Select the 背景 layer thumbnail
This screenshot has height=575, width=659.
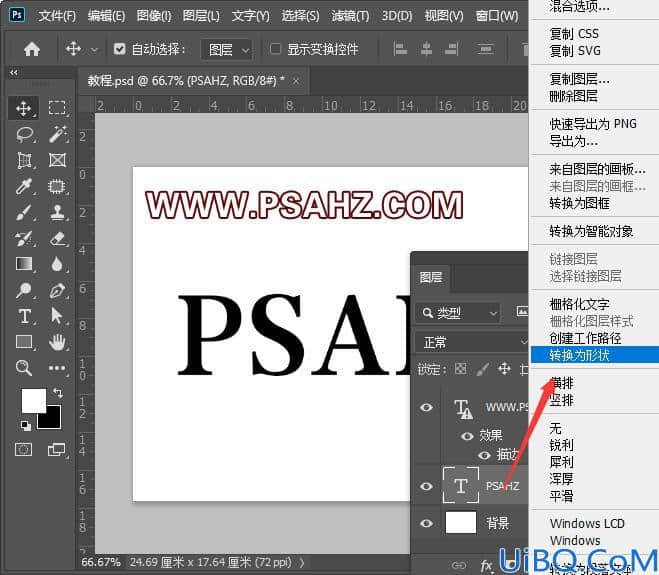click(461, 522)
